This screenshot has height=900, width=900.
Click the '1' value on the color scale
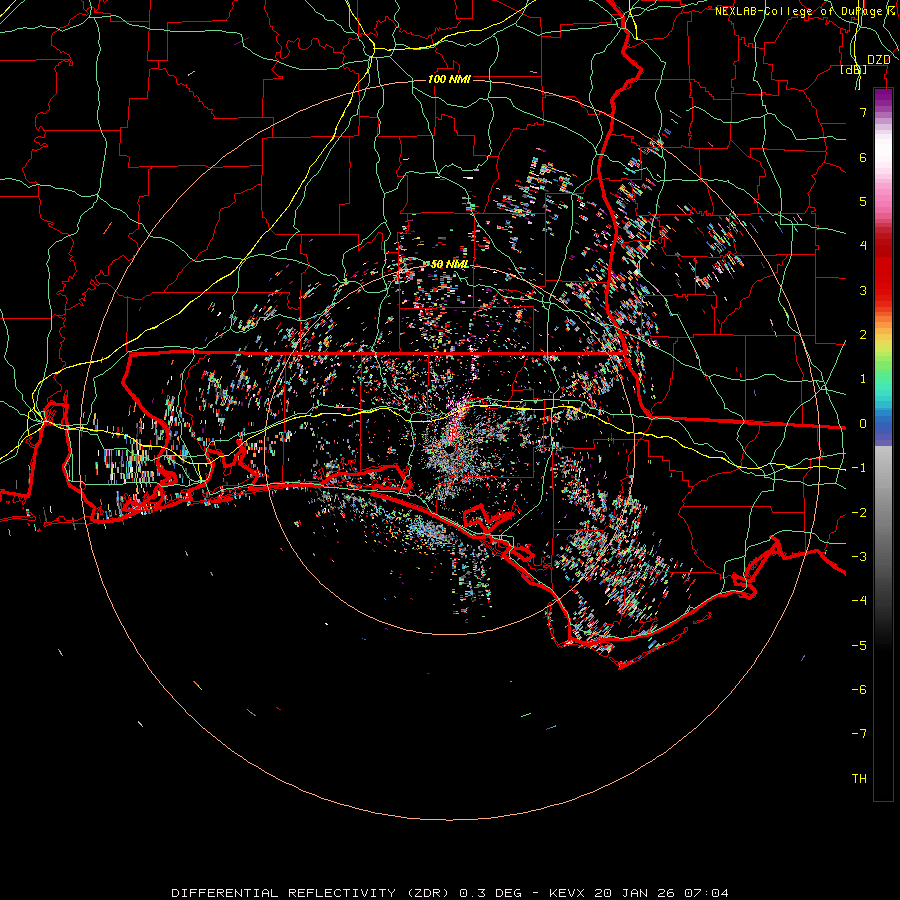pyautogui.click(x=863, y=379)
